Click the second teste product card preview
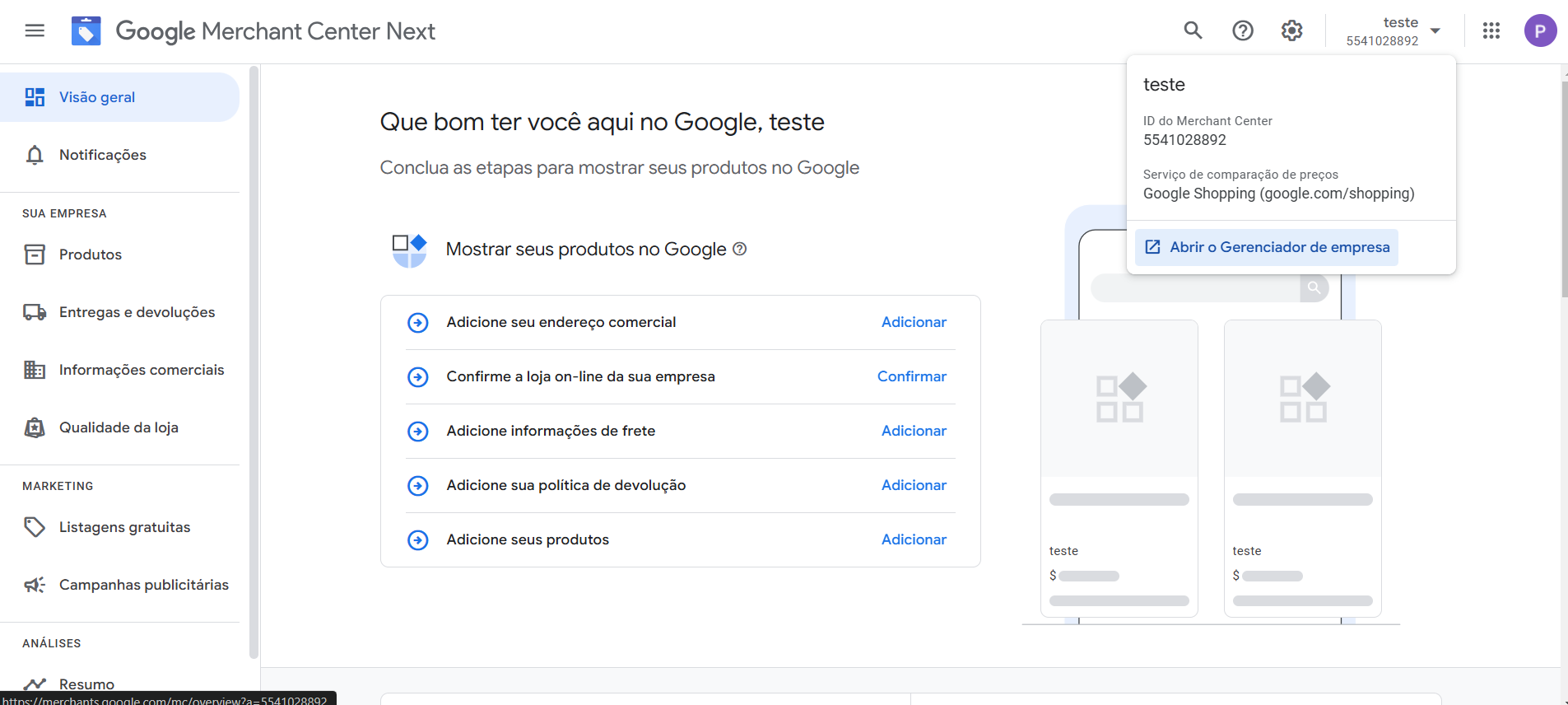The height and width of the screenshot is (705, 1568). [1303, 468]
